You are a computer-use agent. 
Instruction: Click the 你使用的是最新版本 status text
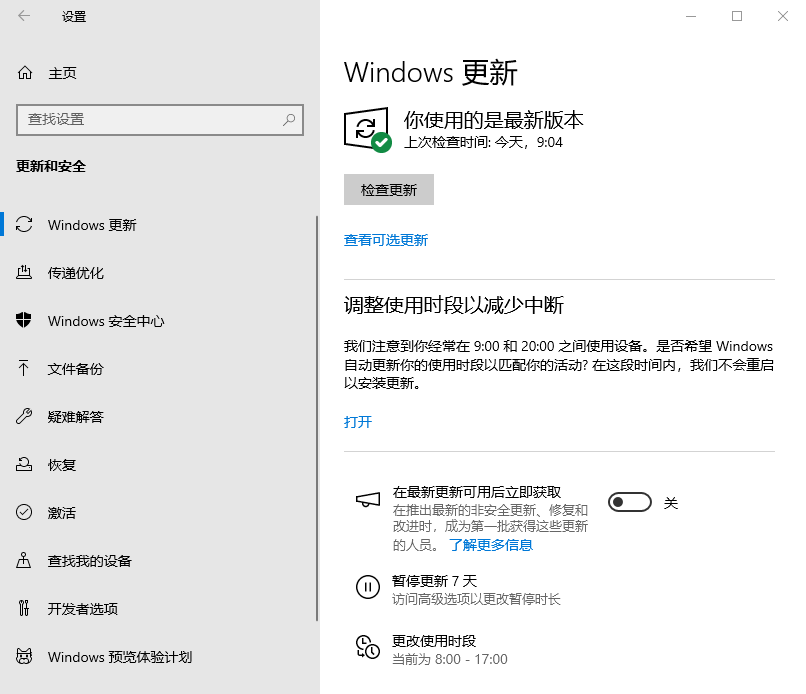tap(493, 119)
